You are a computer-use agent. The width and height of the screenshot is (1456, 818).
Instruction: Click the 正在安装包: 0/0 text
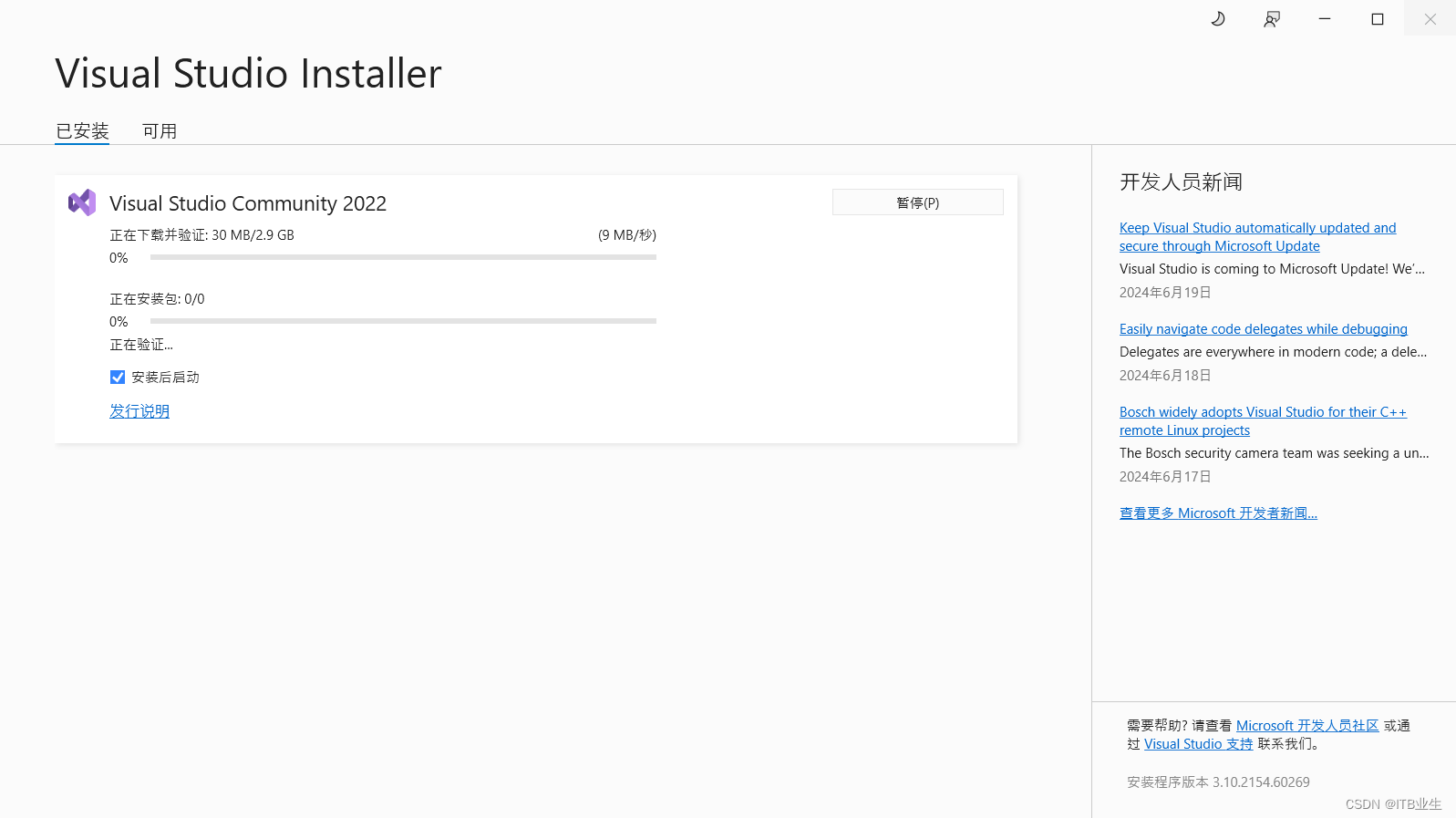coord(157,299)
